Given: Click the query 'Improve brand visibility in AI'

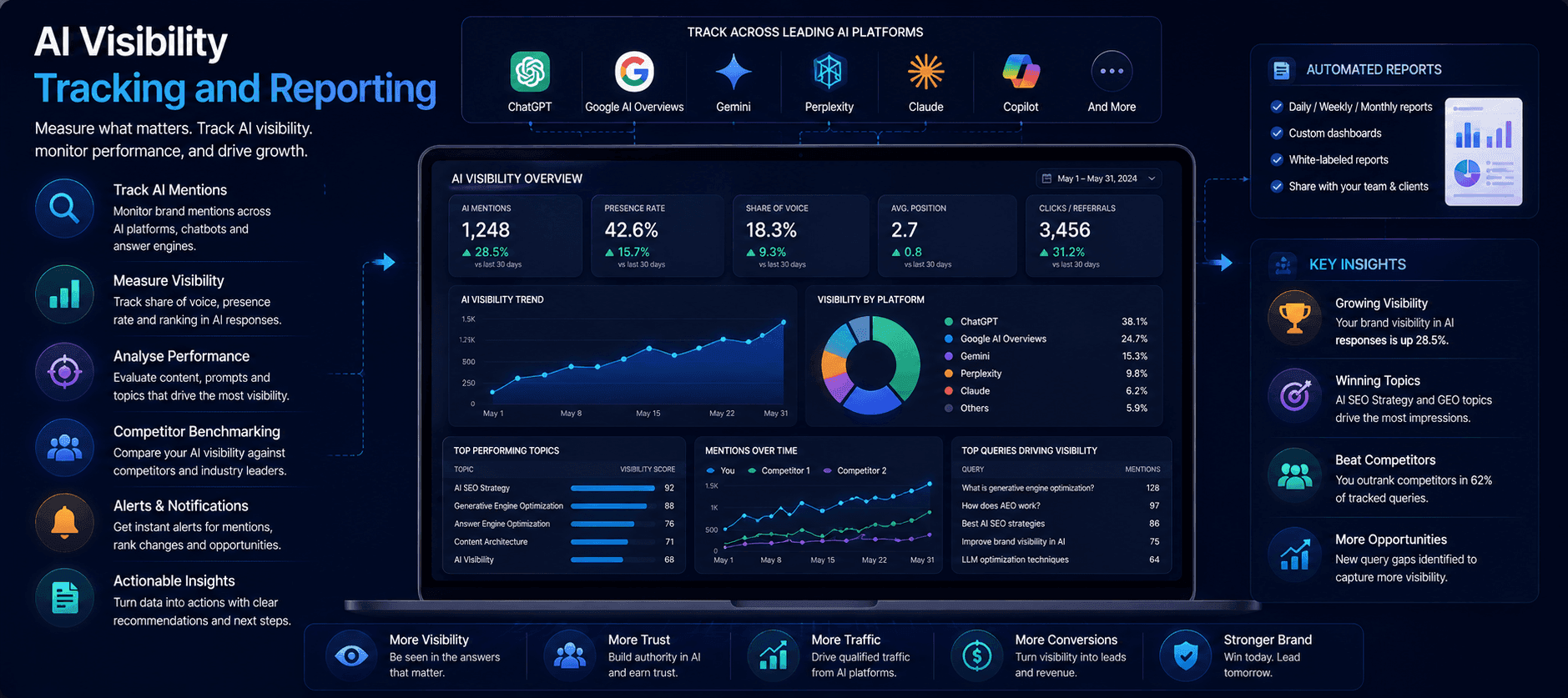Looking at the screenshot, I should 1013,542.
